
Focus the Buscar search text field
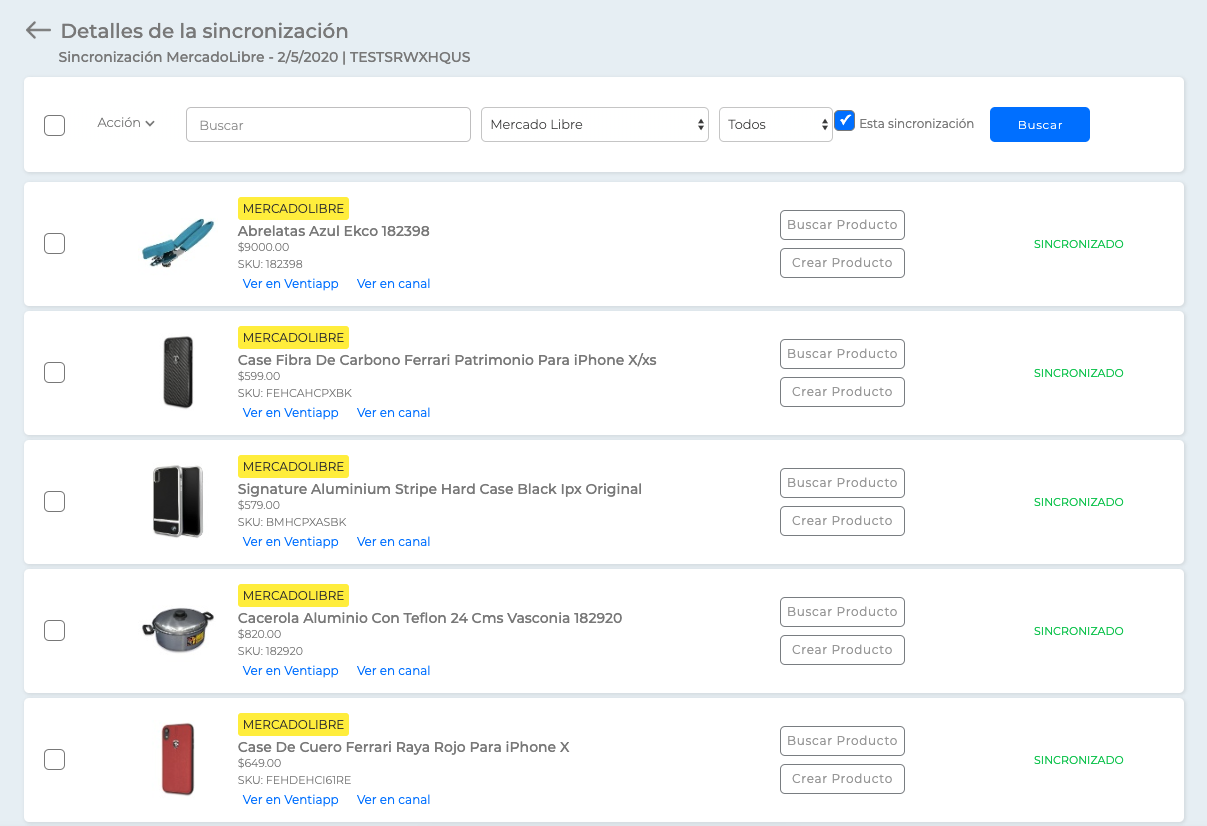click(x=328, y=125)
